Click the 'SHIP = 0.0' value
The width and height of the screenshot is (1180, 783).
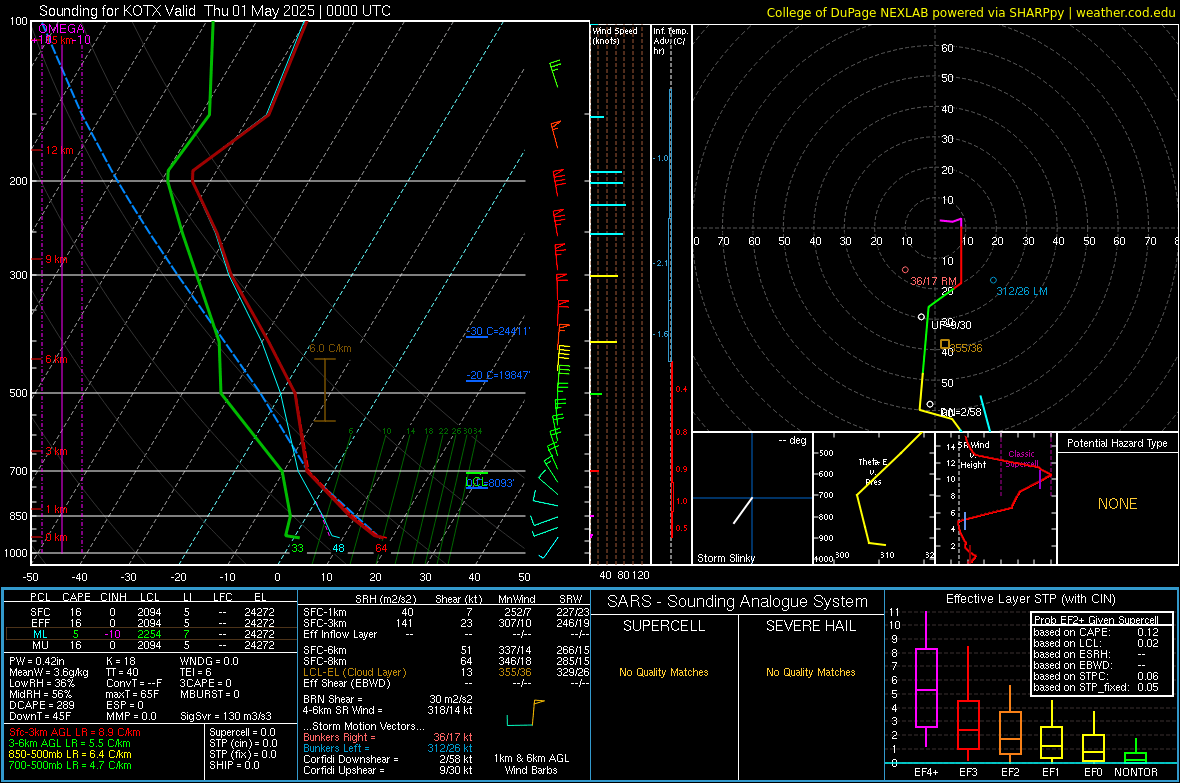234,765
